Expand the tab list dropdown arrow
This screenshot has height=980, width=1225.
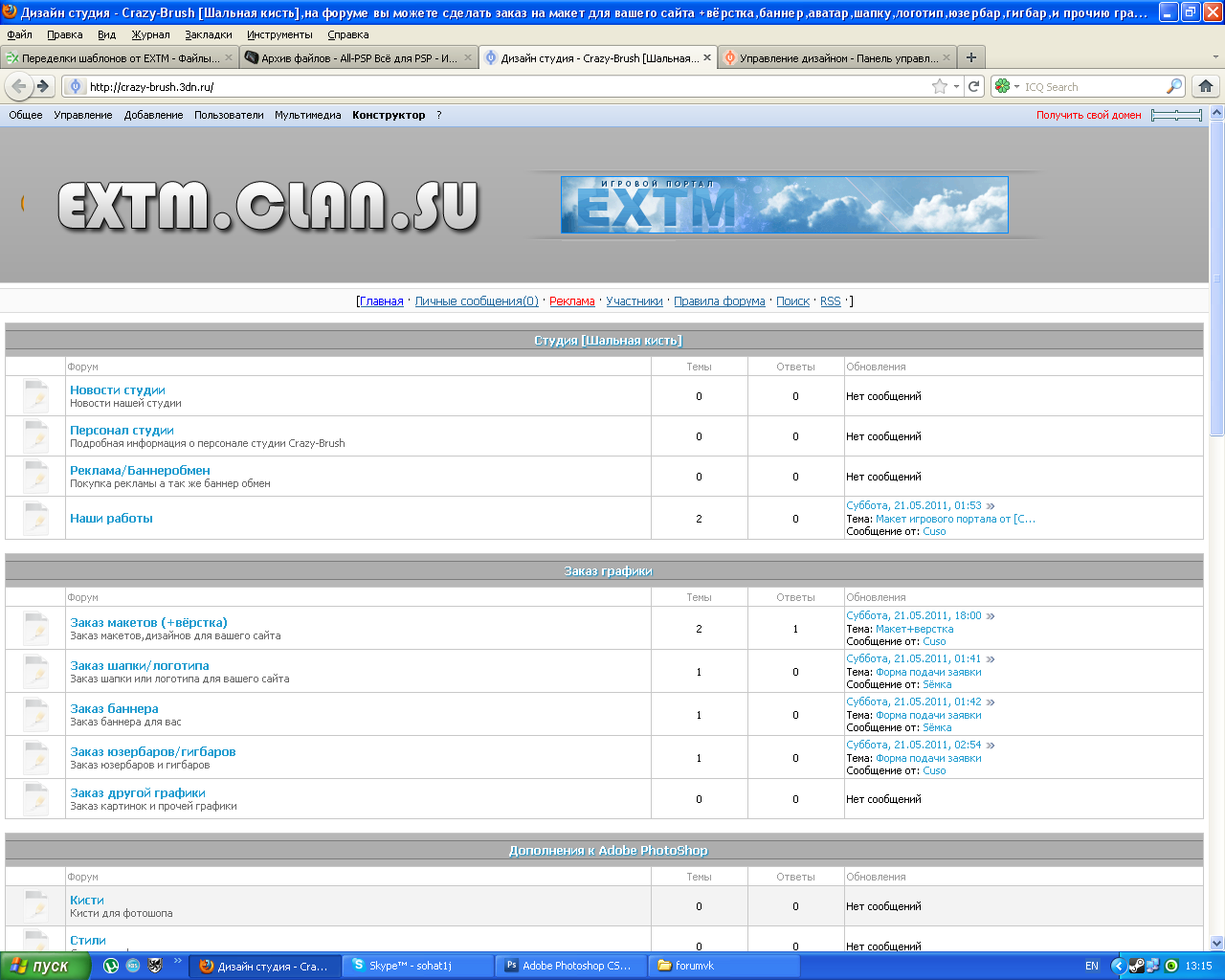point(1216,57)
